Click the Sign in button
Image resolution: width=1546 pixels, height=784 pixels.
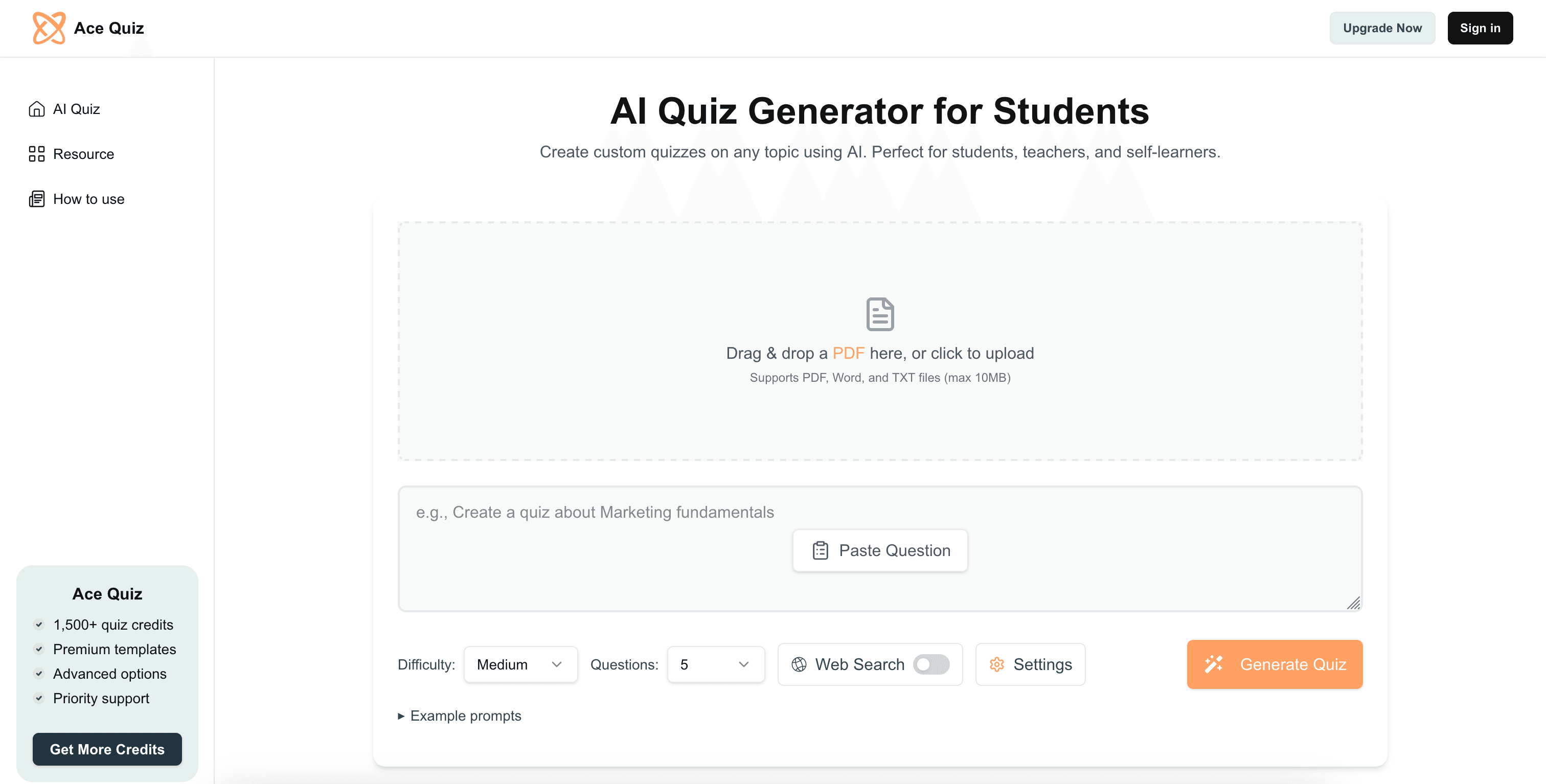tap(1480, 28)
